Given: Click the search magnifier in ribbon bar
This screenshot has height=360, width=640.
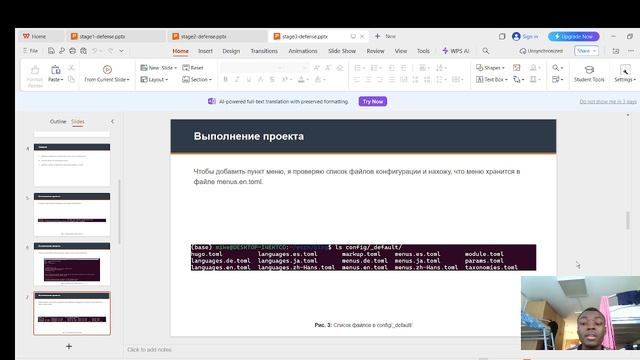Looking at the screenshot, I should click(x=486, y=51).
